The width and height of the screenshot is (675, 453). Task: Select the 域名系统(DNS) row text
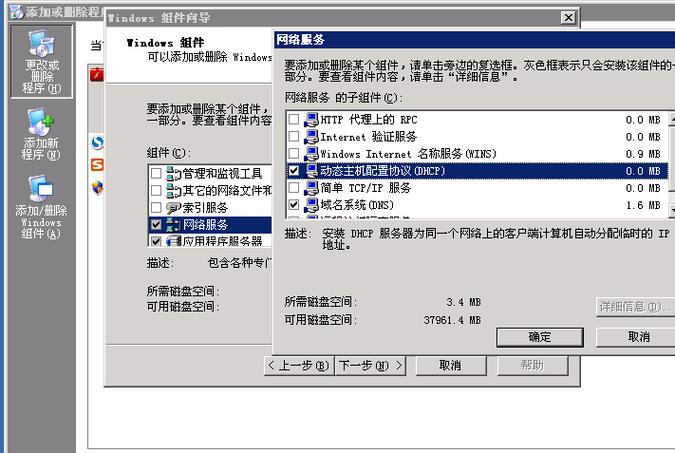[x=357, y=205]
